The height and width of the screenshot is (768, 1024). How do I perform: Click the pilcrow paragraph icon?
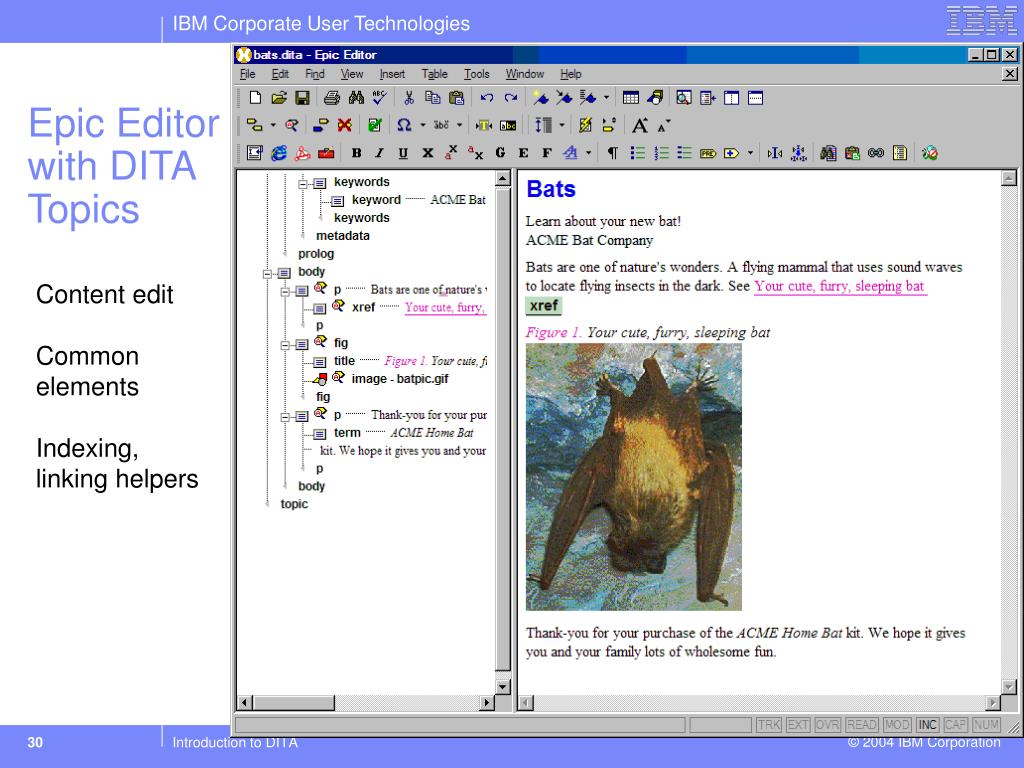click(x=613, y=153)
